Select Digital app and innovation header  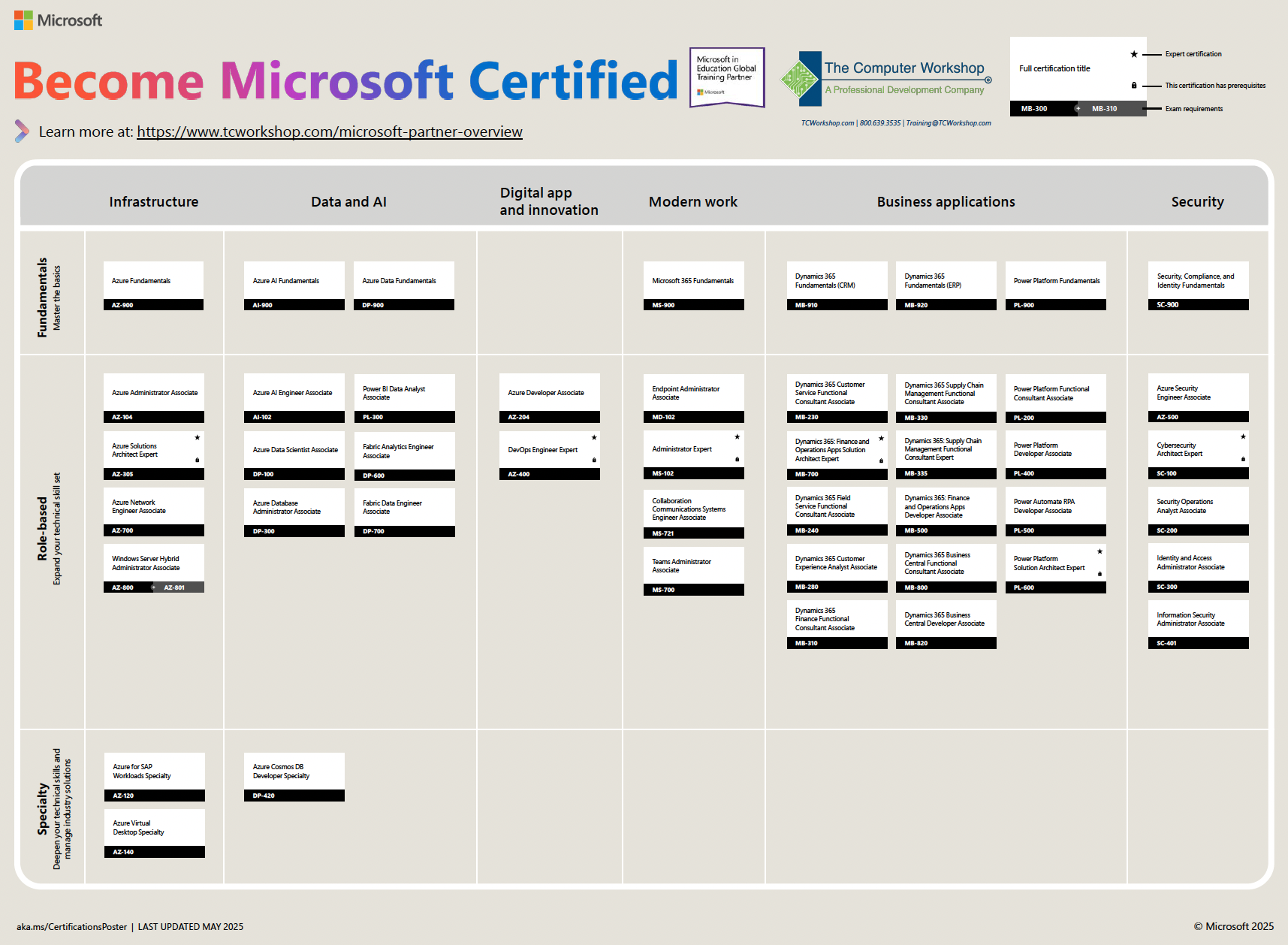pyautogui.click(x=549, y=201)
